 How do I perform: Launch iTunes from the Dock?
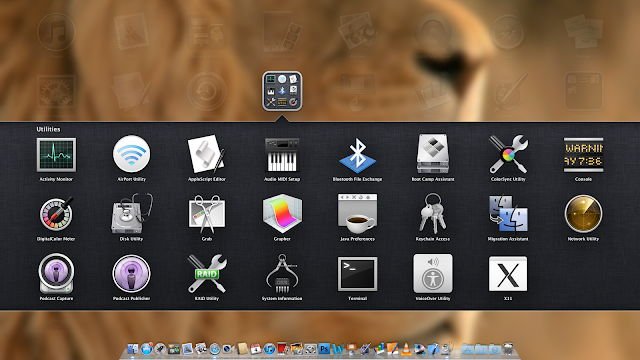click(269, 349)
